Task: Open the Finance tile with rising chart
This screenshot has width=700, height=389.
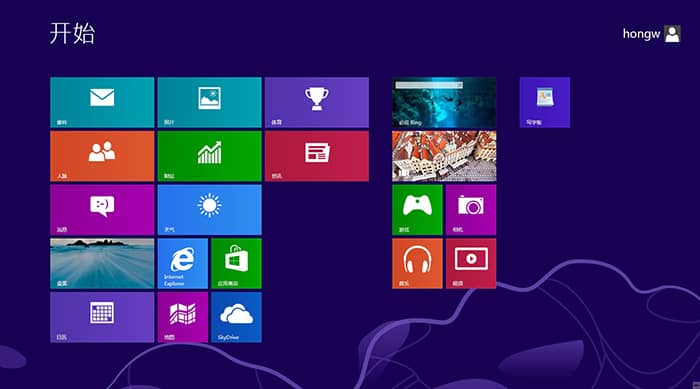Action: (209, 156)
